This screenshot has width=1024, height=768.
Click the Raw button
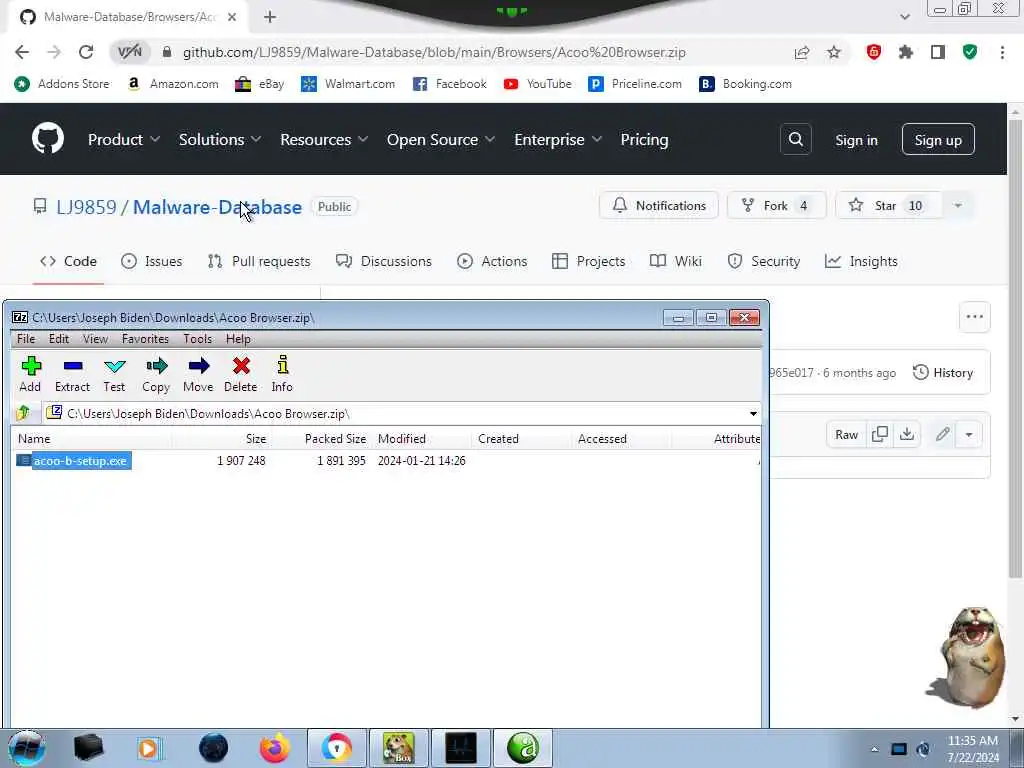[846, 434]
